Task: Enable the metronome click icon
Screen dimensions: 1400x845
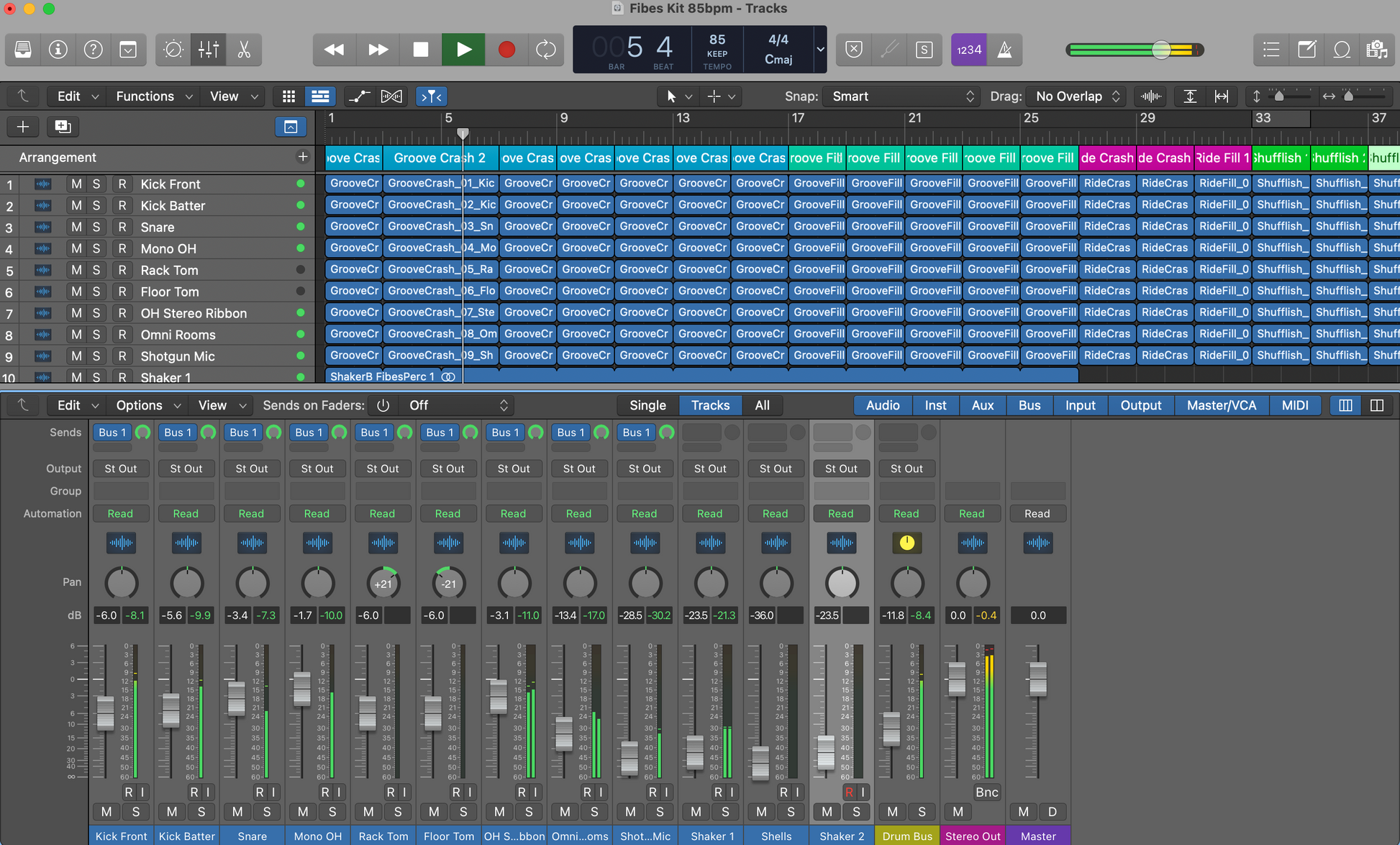Action: tap(1004, 50)
